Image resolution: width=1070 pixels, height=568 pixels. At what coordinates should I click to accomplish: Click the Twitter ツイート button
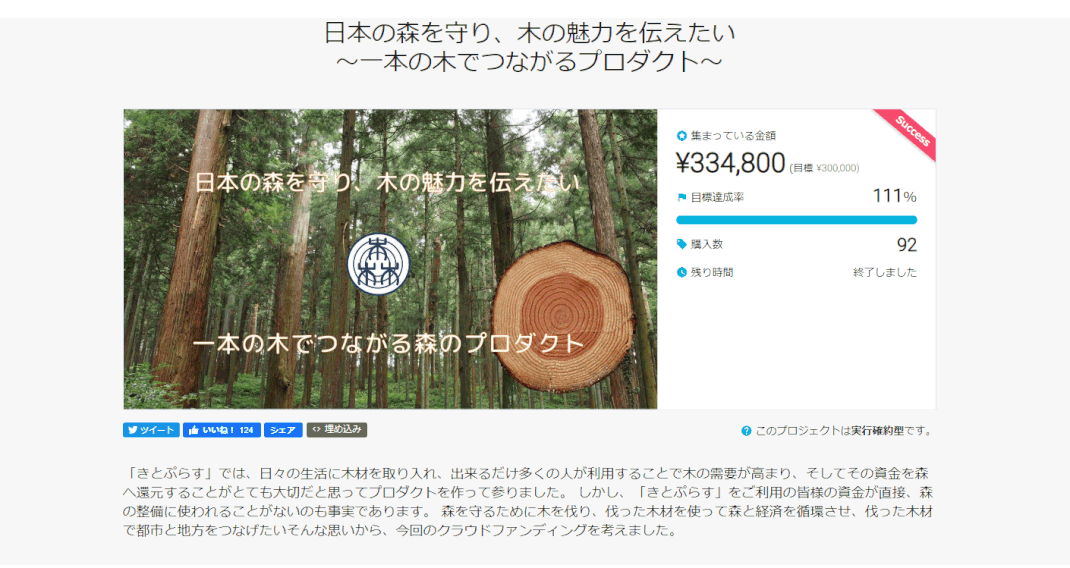click(151, 430)
